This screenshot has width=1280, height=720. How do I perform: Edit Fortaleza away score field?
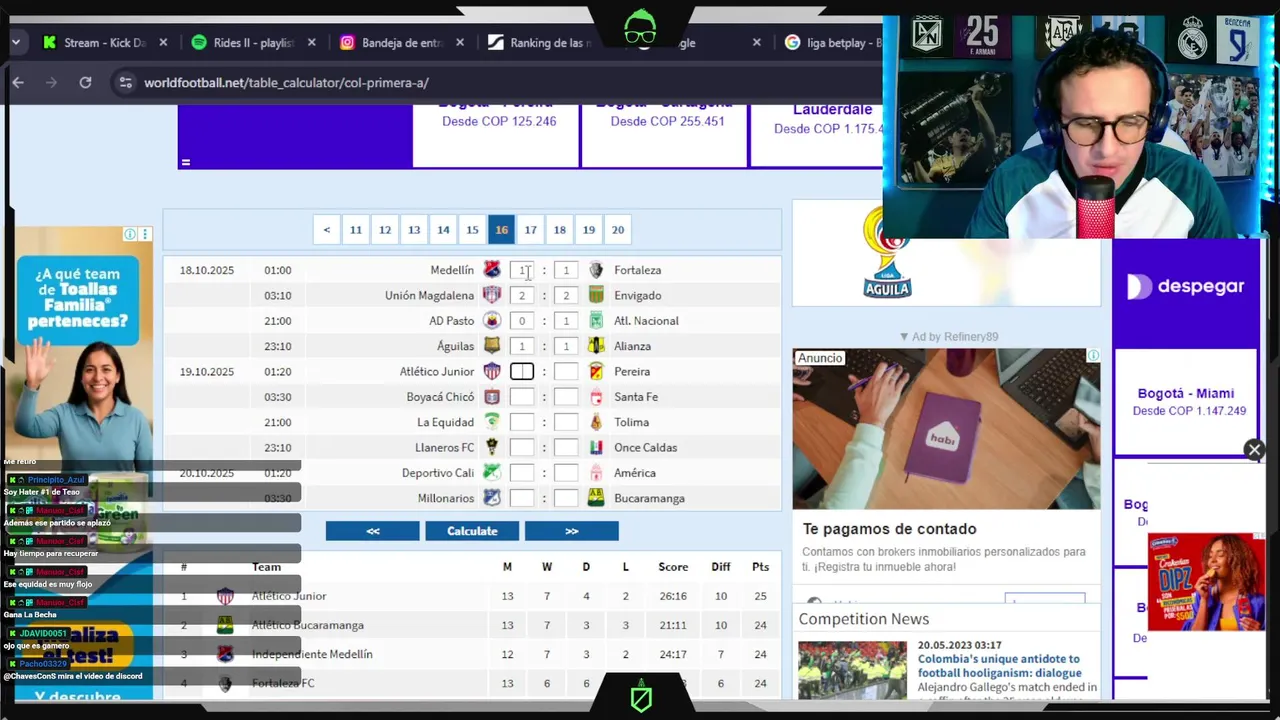[x=566, y=270]
